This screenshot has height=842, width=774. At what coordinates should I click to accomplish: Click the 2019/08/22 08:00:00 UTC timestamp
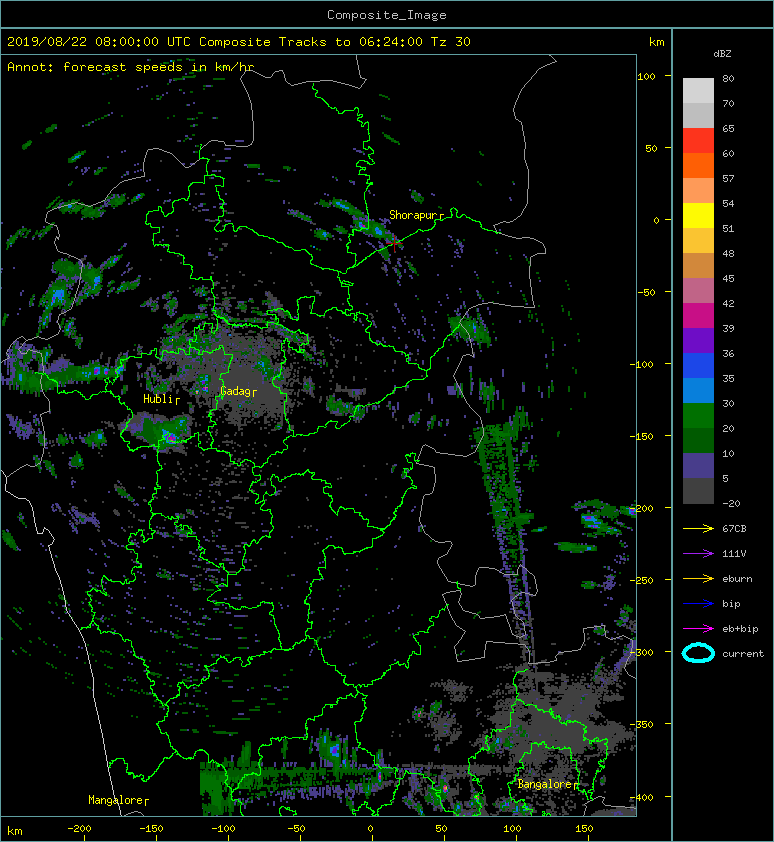click(99, 42)
